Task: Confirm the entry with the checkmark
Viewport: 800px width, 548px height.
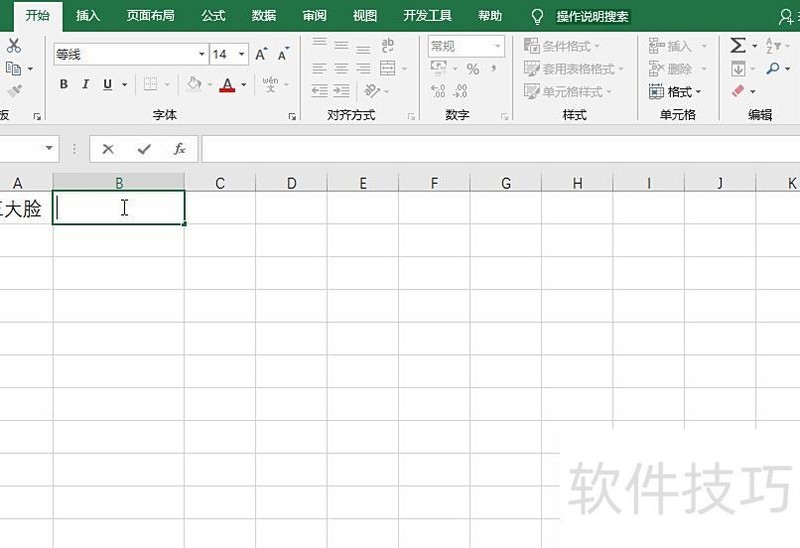Action: point(144,149)
